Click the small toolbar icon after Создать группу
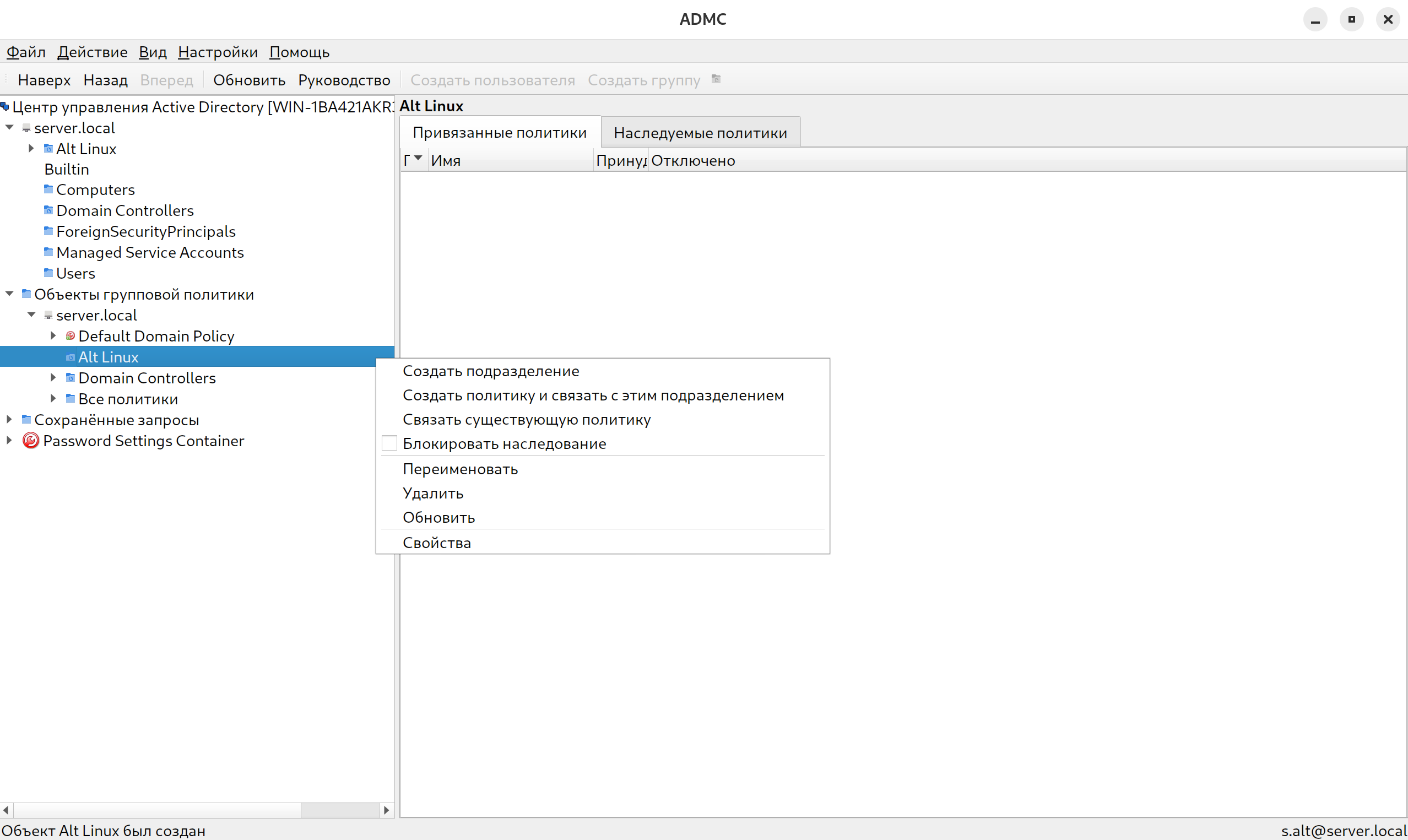This screenshot has height=840, width=1408. [x=716, y=79]
